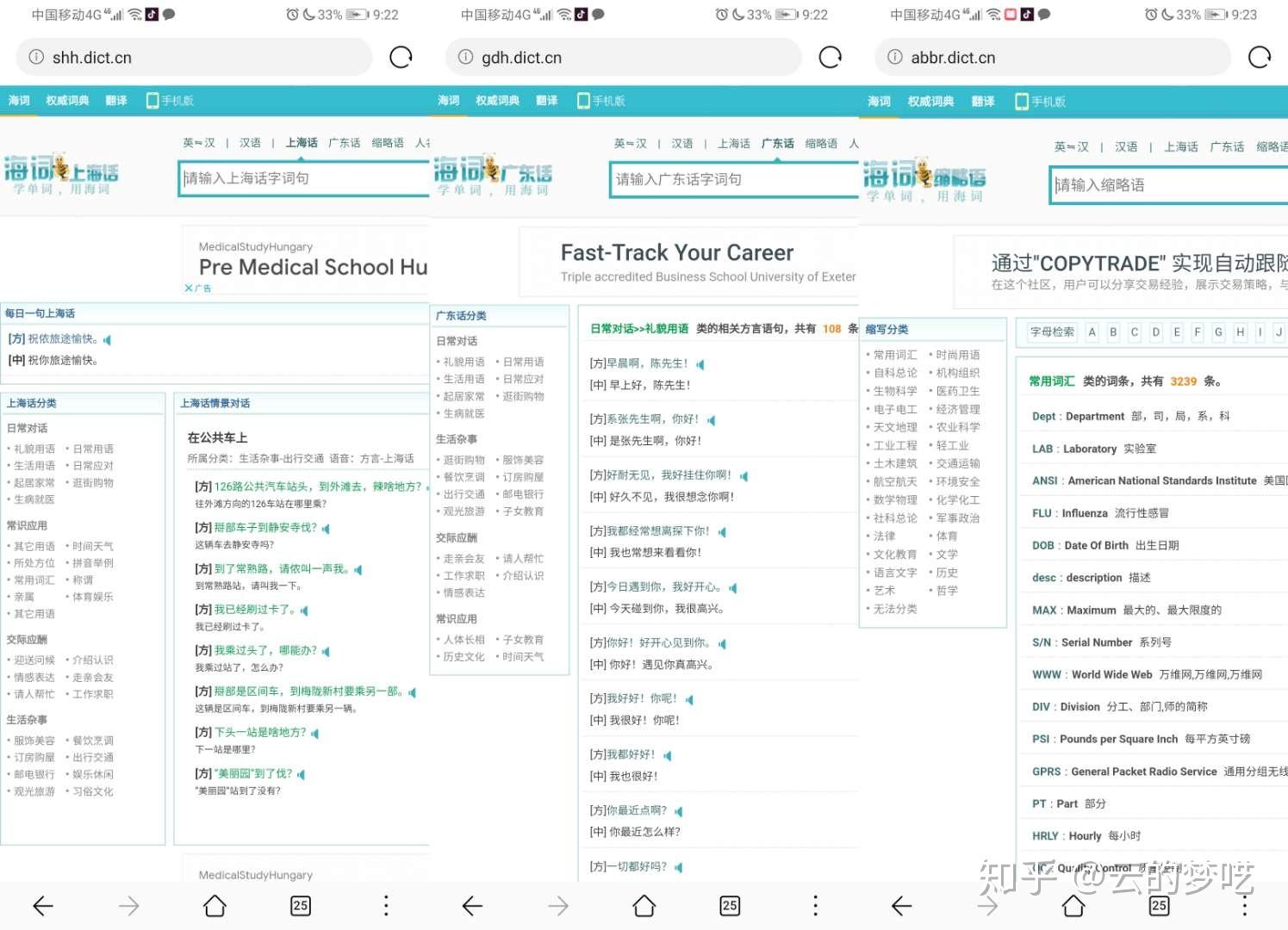Open 娱乐休闲 in 上海话分类
Image resolution: width=1288 pixels, height=930 pixels.
coord(92,775)
